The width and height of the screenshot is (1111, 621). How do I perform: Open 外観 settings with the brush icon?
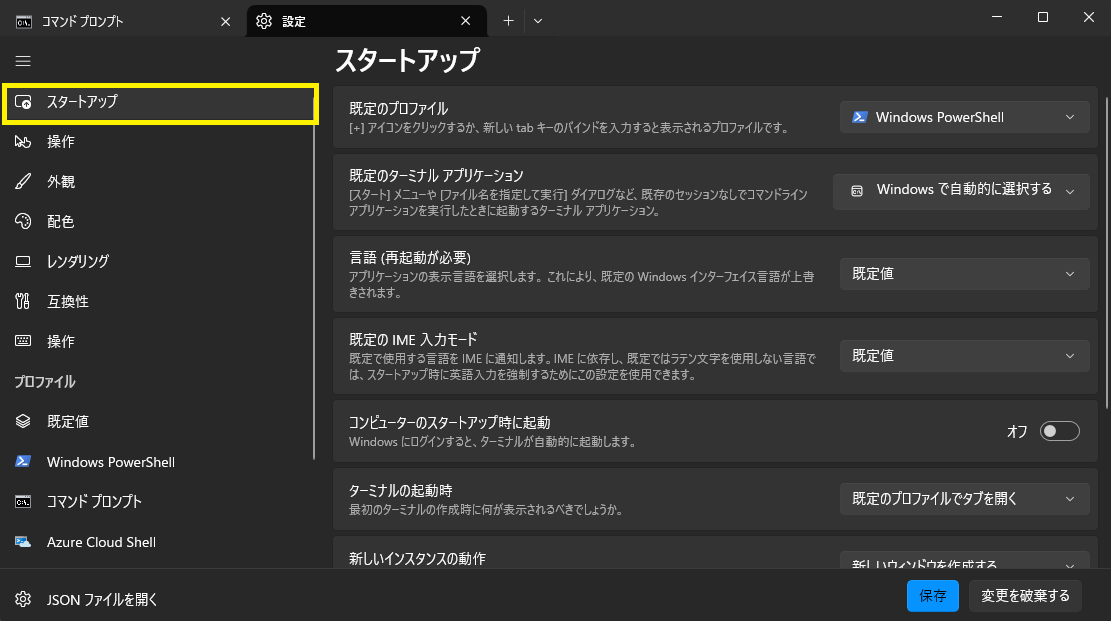tap(60, 182)
